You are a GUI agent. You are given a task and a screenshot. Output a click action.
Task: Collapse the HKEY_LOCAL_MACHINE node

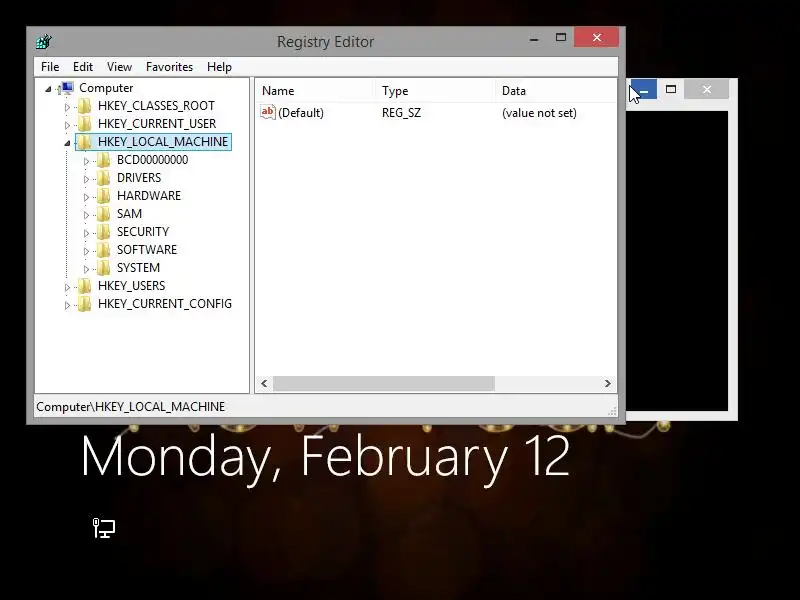click(x=67, y=143)
